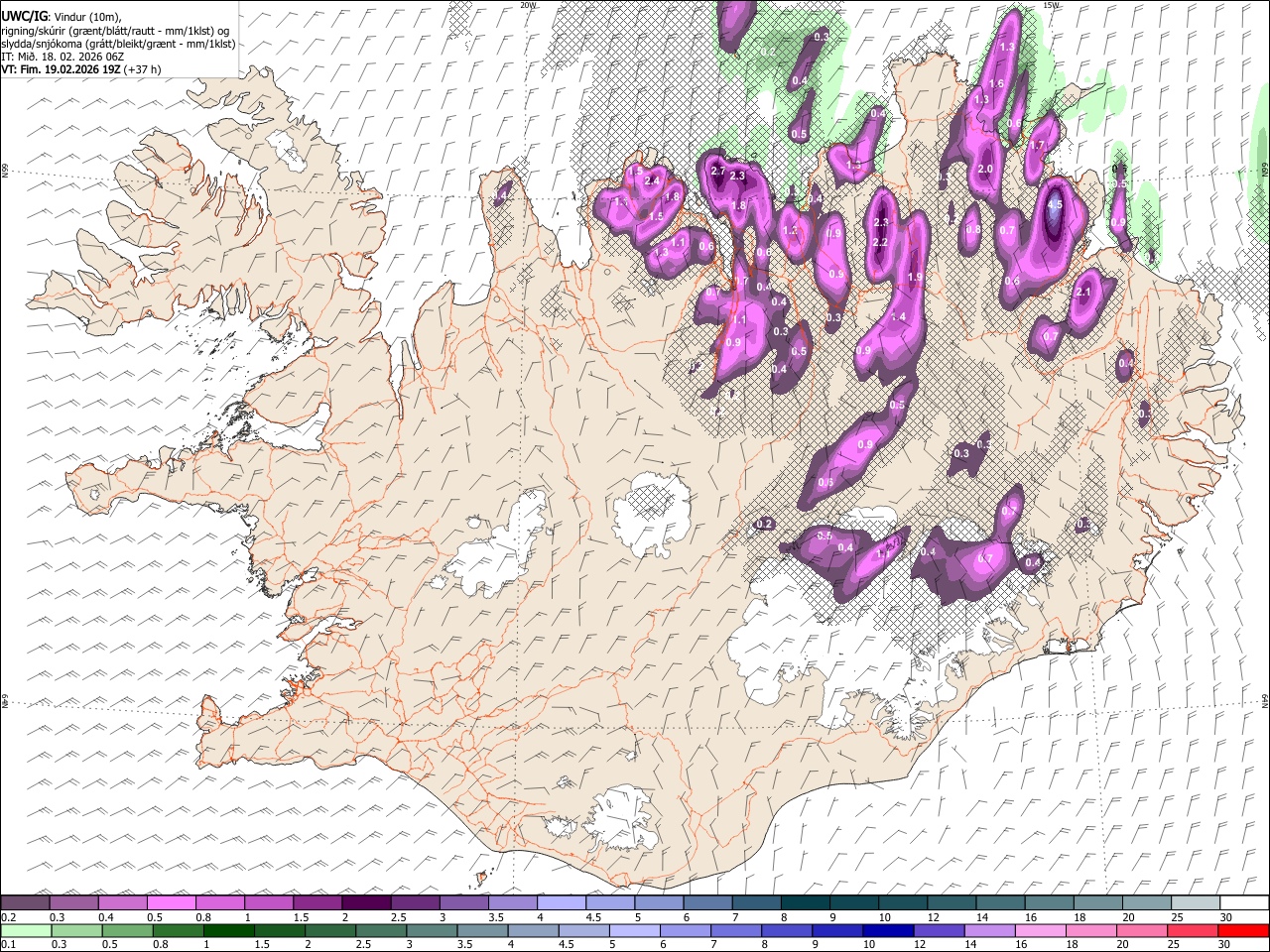Click the '20' label of the bottom legend row

(x=1124, y=945)
